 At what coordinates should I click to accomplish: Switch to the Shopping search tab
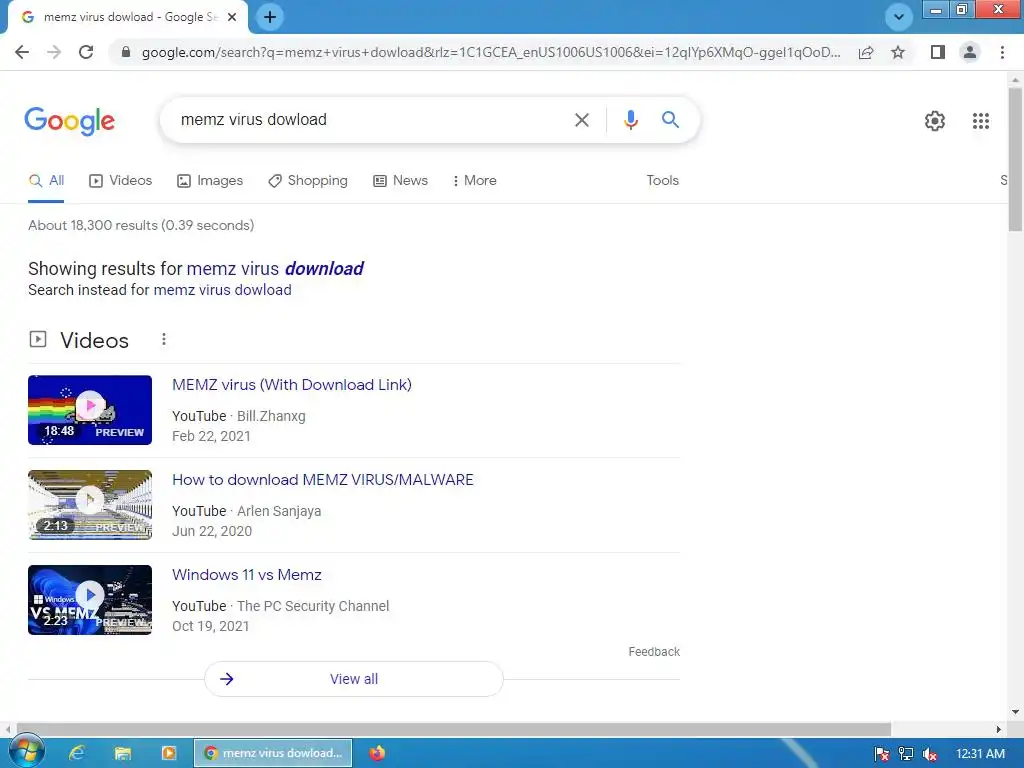[x=308, y=181]
